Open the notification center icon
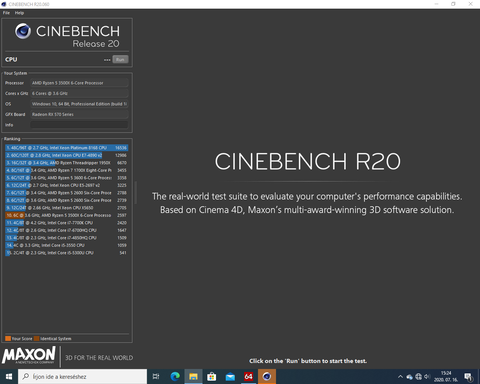Image resolution: width=480 pixels, height=384 pixels. 469,377
